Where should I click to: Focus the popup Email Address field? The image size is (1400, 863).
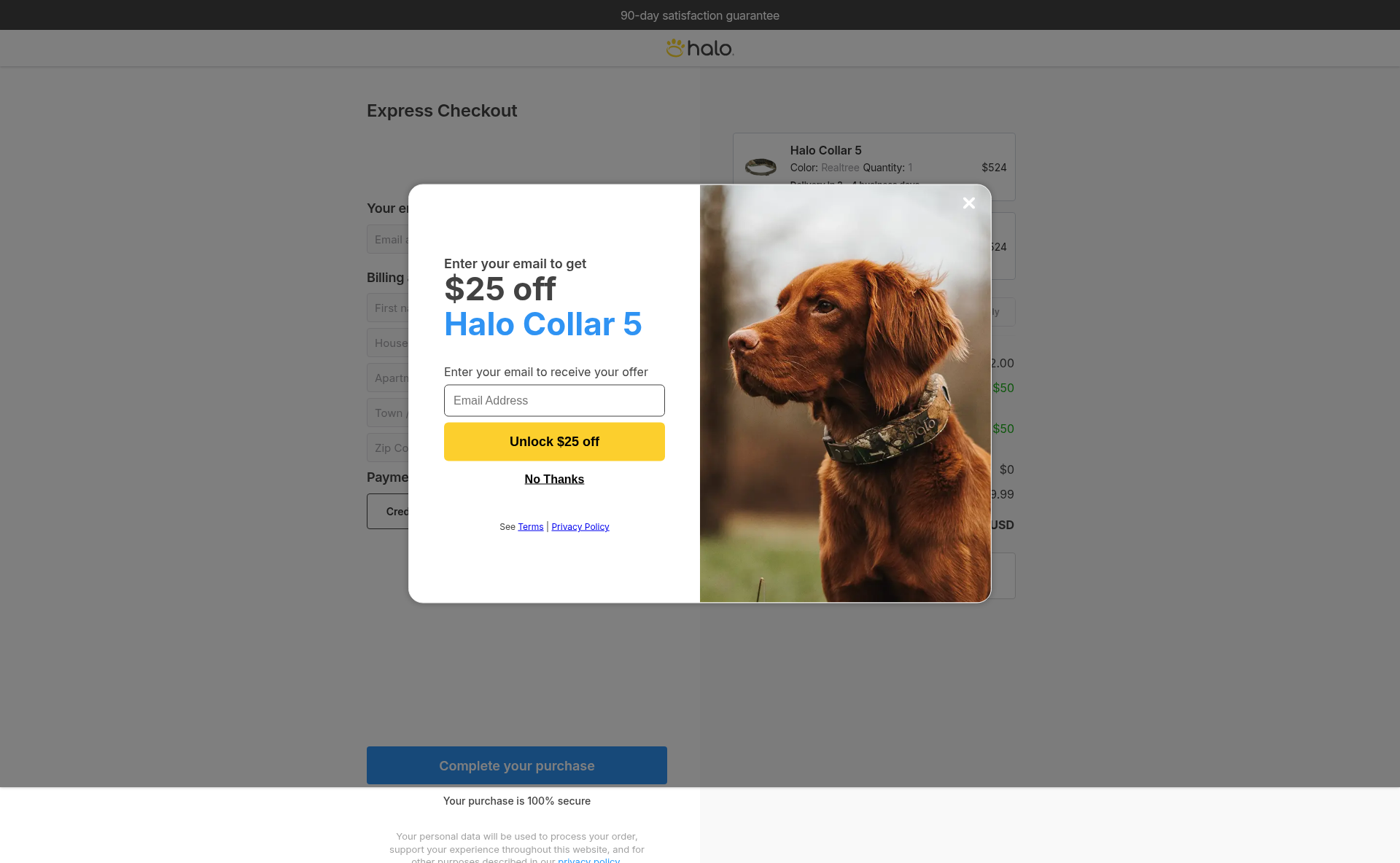554,400
